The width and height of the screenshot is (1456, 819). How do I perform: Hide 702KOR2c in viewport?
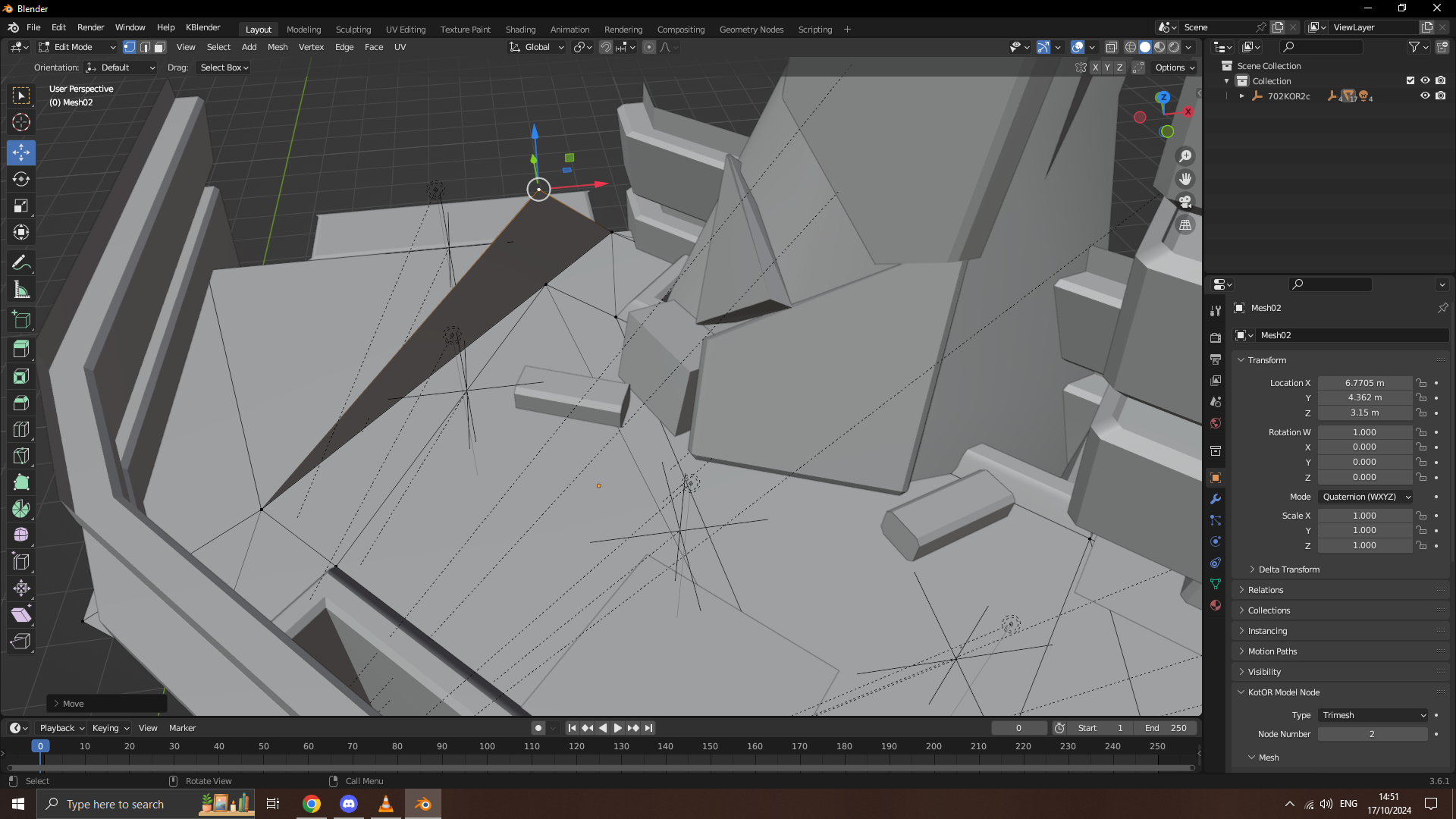tap(1425, 96)
